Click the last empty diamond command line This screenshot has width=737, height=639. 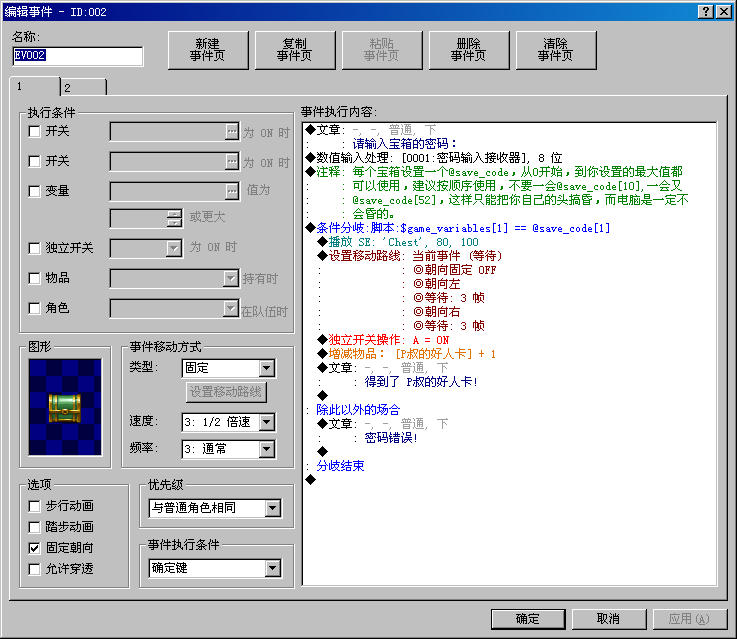(x=311, y=480)
